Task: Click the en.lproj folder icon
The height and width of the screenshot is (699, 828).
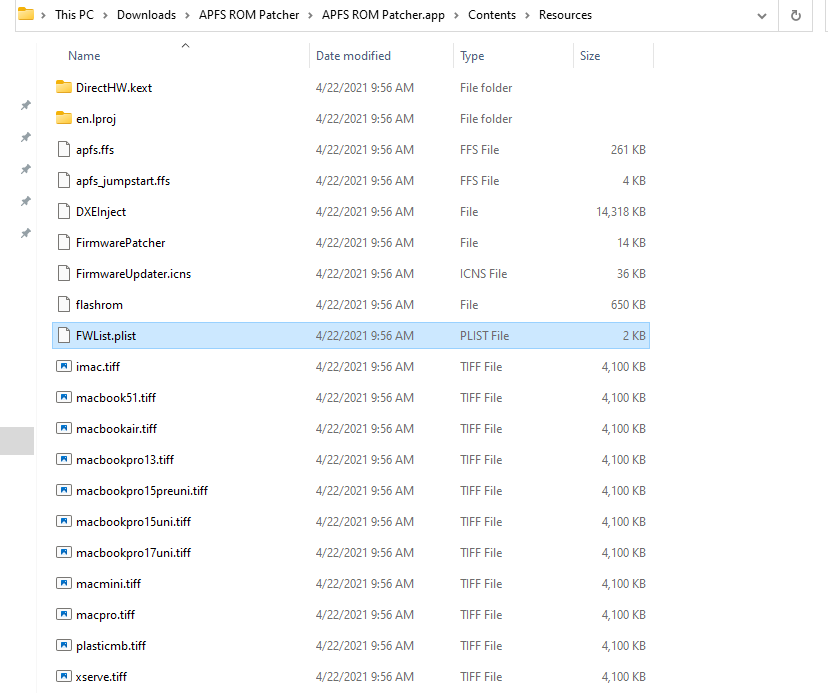Action: [x=63, y=118]
